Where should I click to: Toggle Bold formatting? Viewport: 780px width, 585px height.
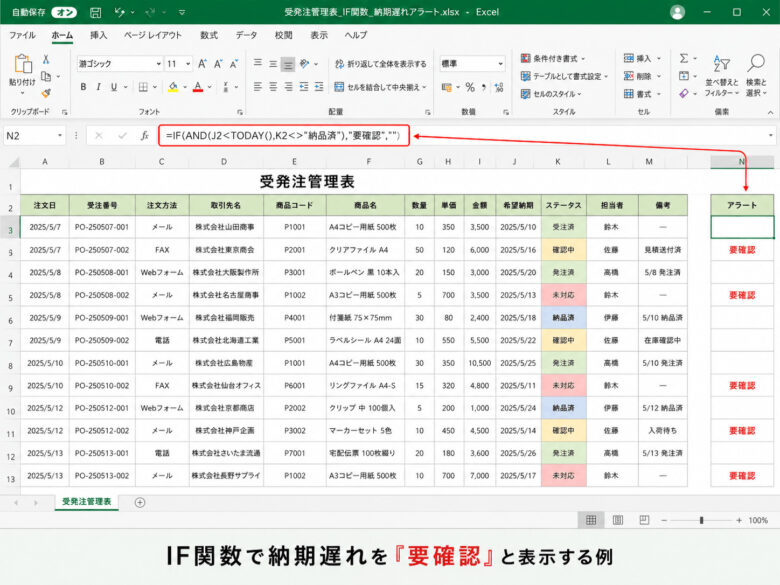click(x=83, y=87)
